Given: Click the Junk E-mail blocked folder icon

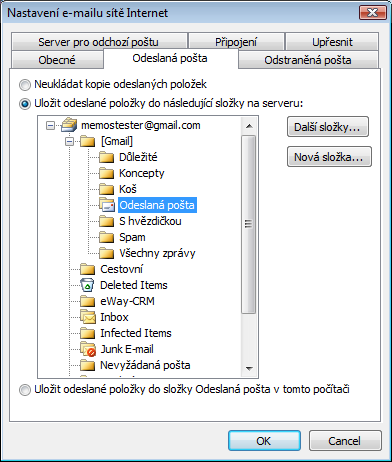Looking at the screenshot, I should (x=88, y=349).
